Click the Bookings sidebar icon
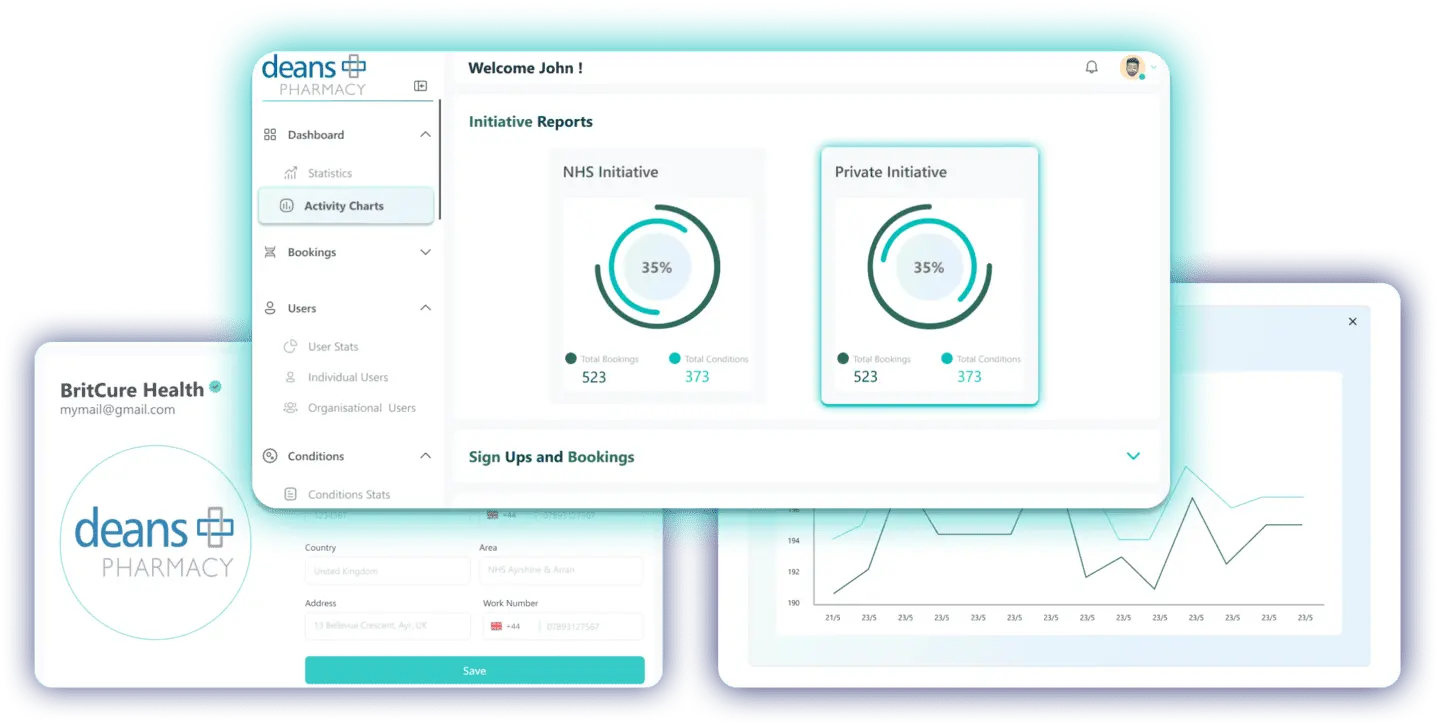The image size is (1439, 726). click(270, 252)
